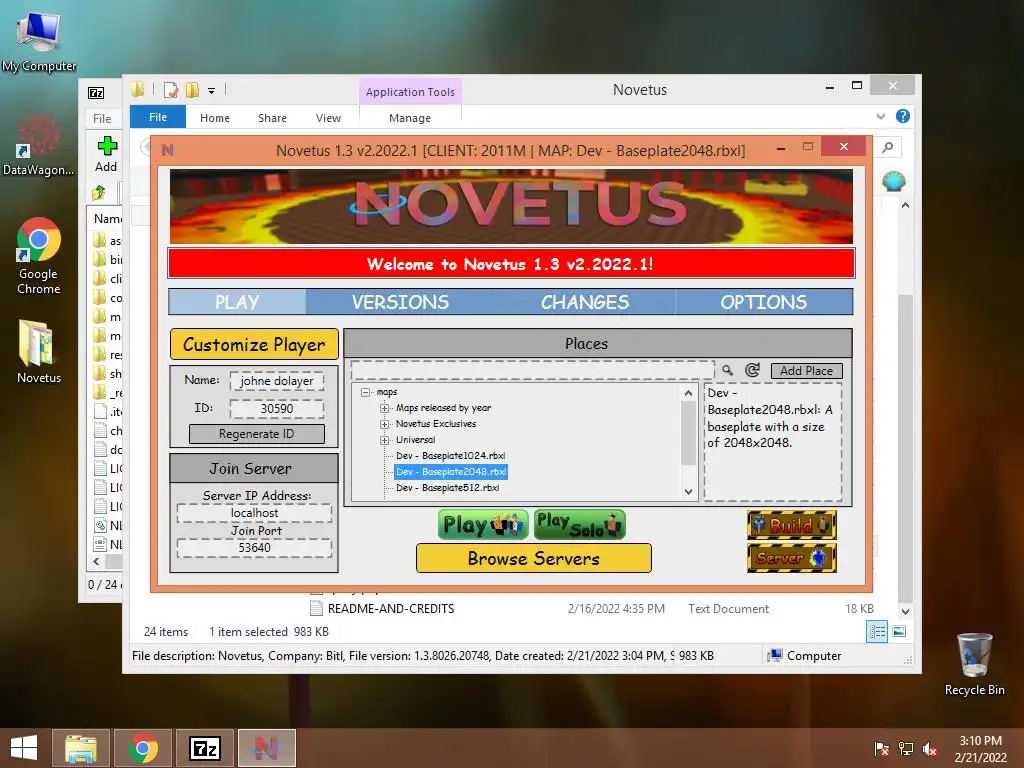Image resolution: width=1024 pixels, height=768 pixels.
Task: Switch Explorer to large icons view
Action: pyautogui.click(x=899, y=631)
